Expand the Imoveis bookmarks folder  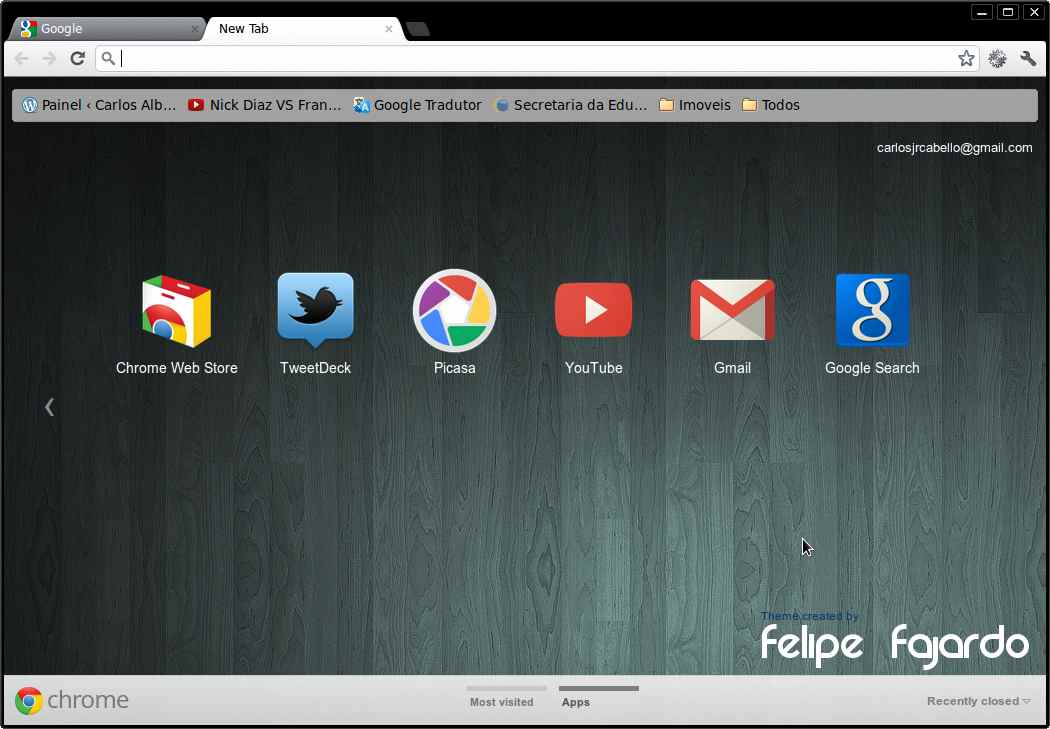pyautogui.click(x=695, y=105)
